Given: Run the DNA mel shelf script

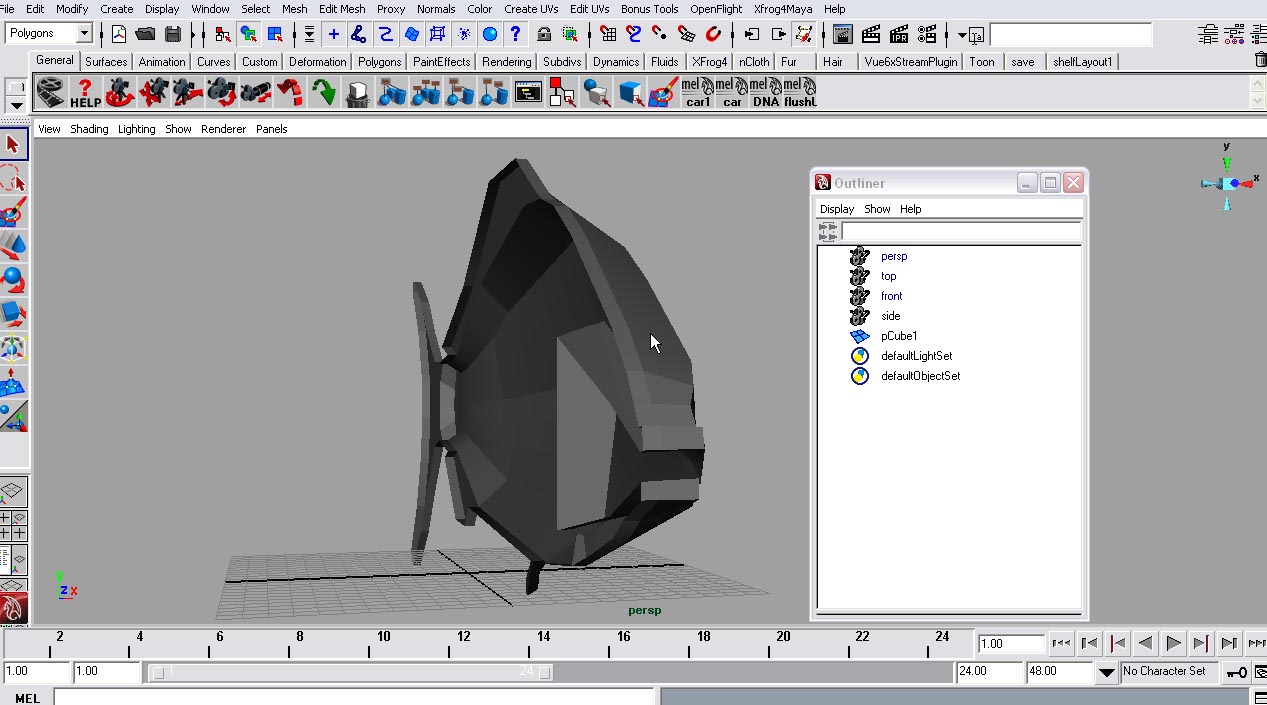Looking at the screenshot, I should [765, 94].
